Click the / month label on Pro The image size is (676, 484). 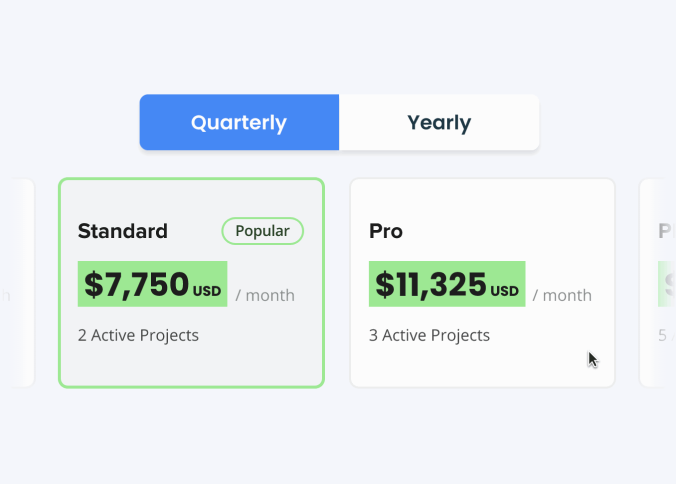[x=562, y=296]
